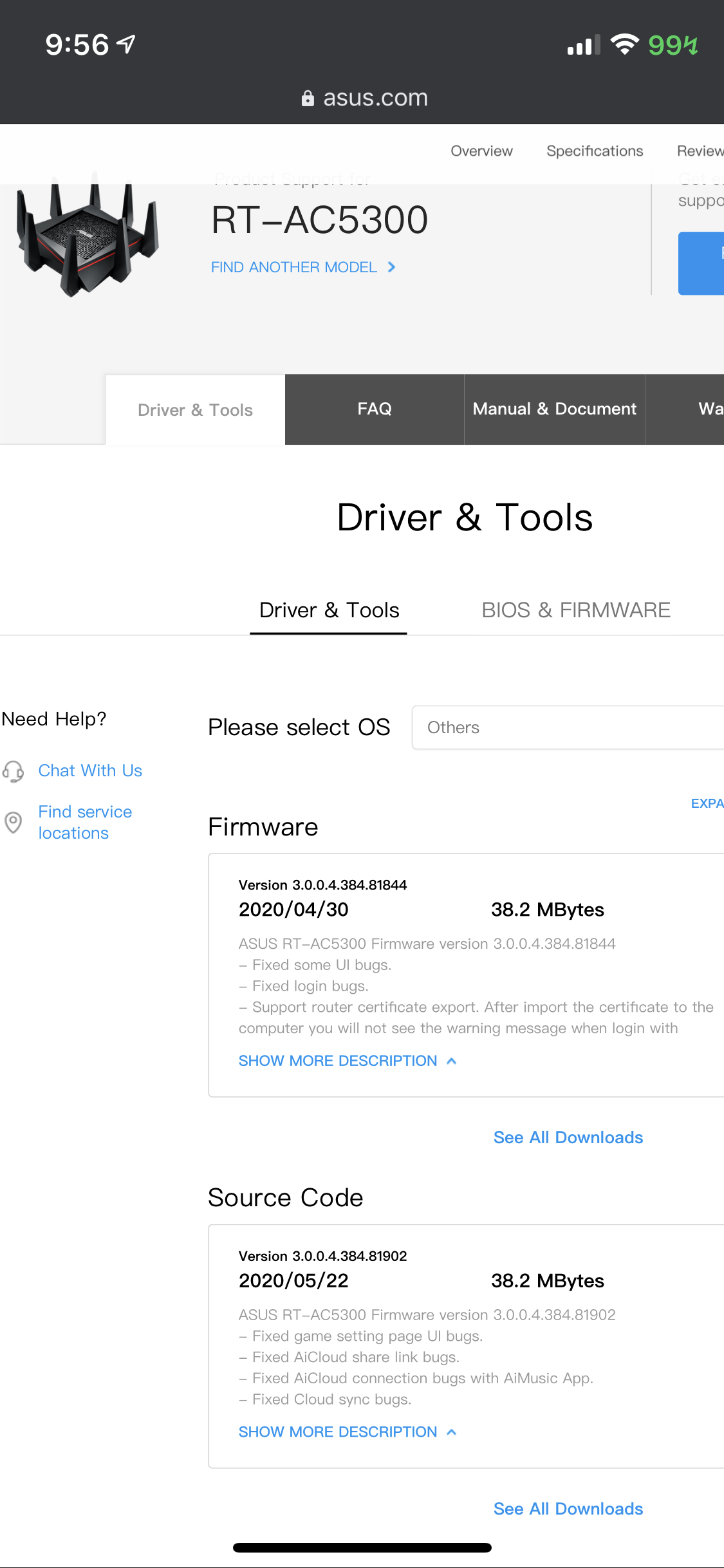Switch to BIOS & FIRMWARE sub-tab
Screen dimensions: 724x1568
click(575, 610)
